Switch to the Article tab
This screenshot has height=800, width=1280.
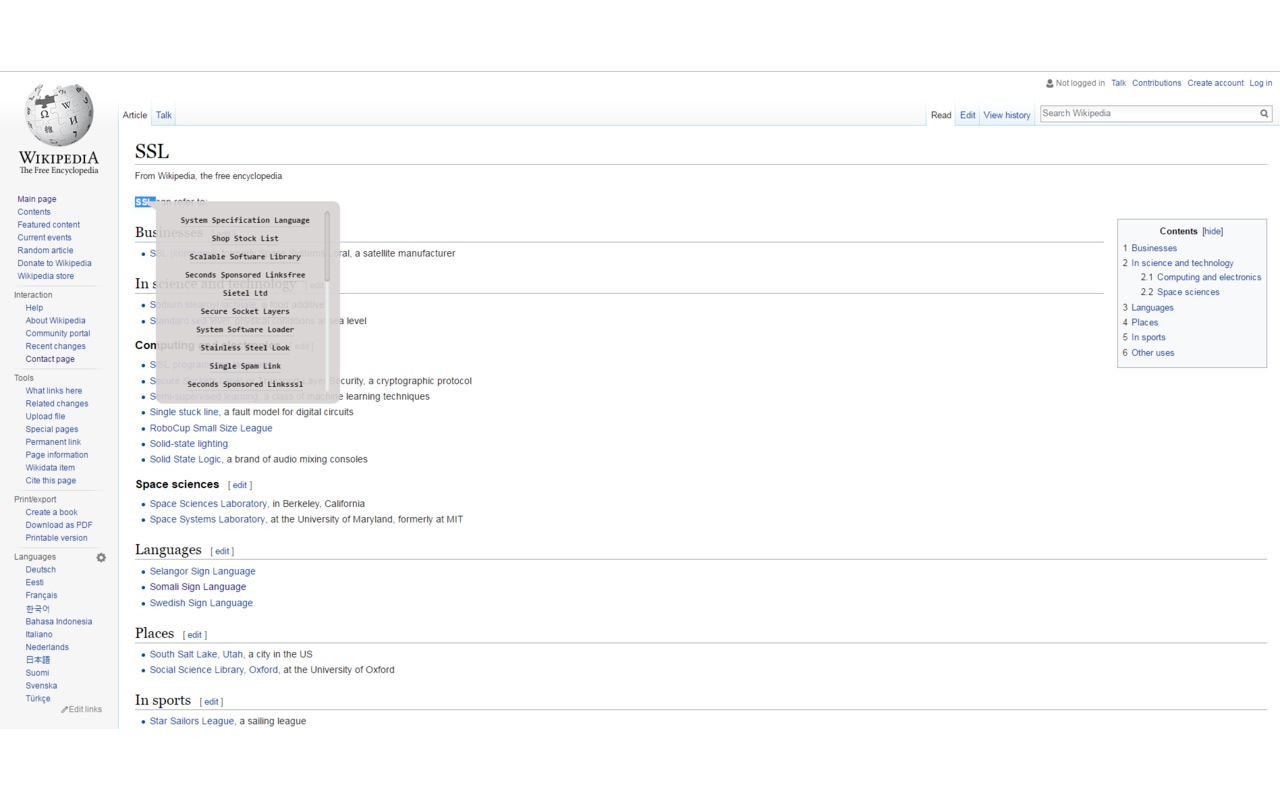pyautogui.click(x=135, y=115)
